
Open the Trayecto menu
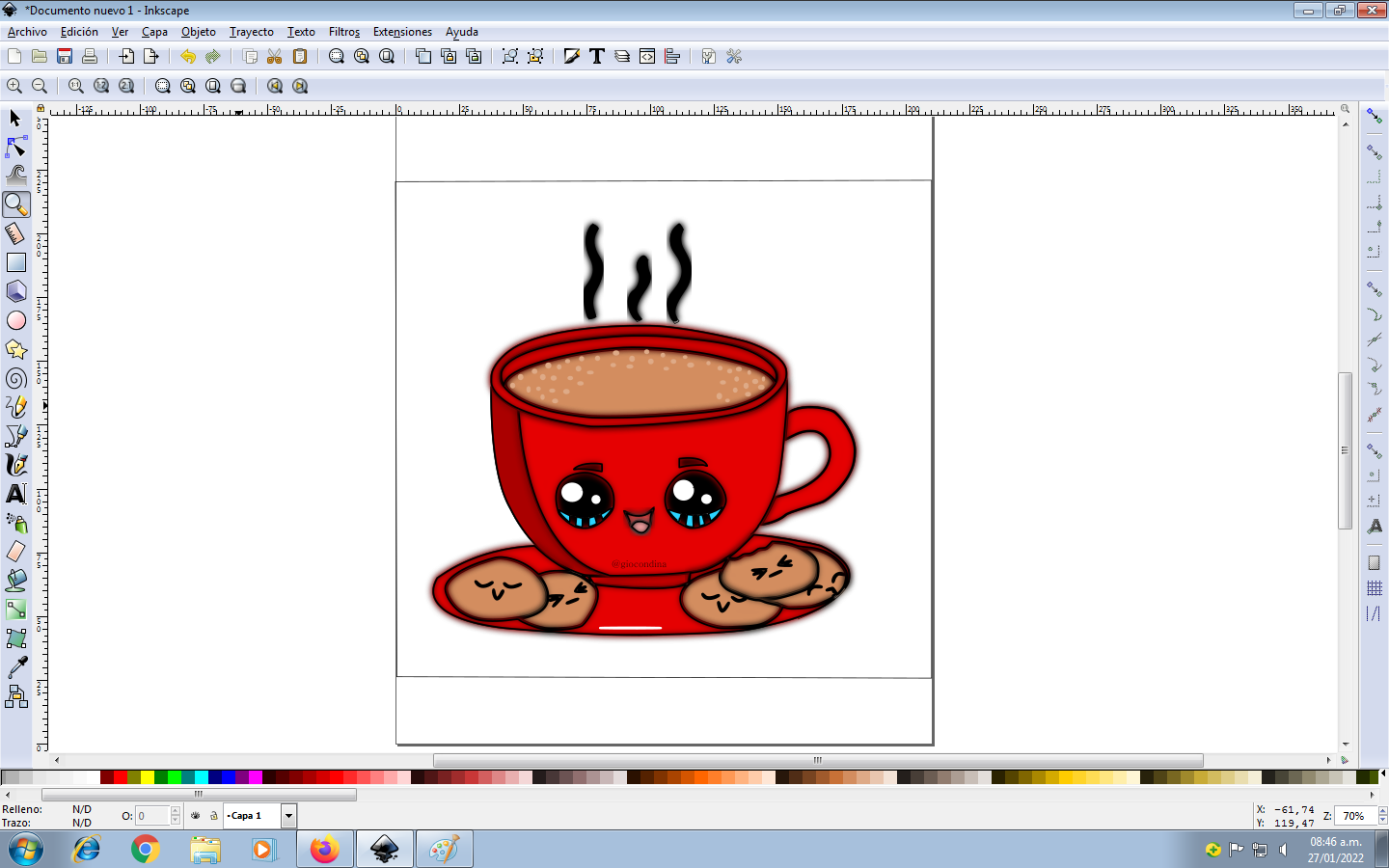(252, 32)
